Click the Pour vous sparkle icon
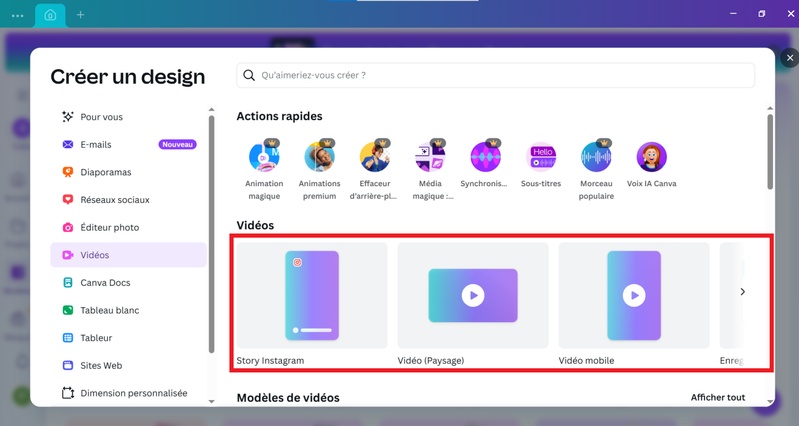Image resolution: width=799 pixels, height=426 pixels. point(67,117)
